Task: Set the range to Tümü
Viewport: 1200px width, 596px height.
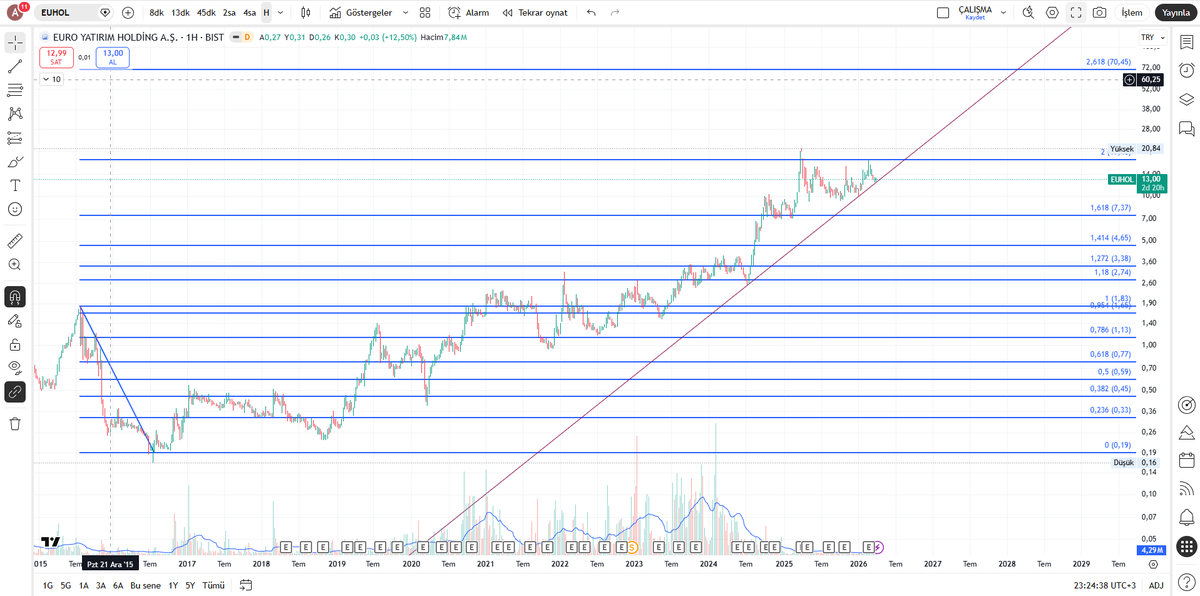Action: (x=214, y=586)
